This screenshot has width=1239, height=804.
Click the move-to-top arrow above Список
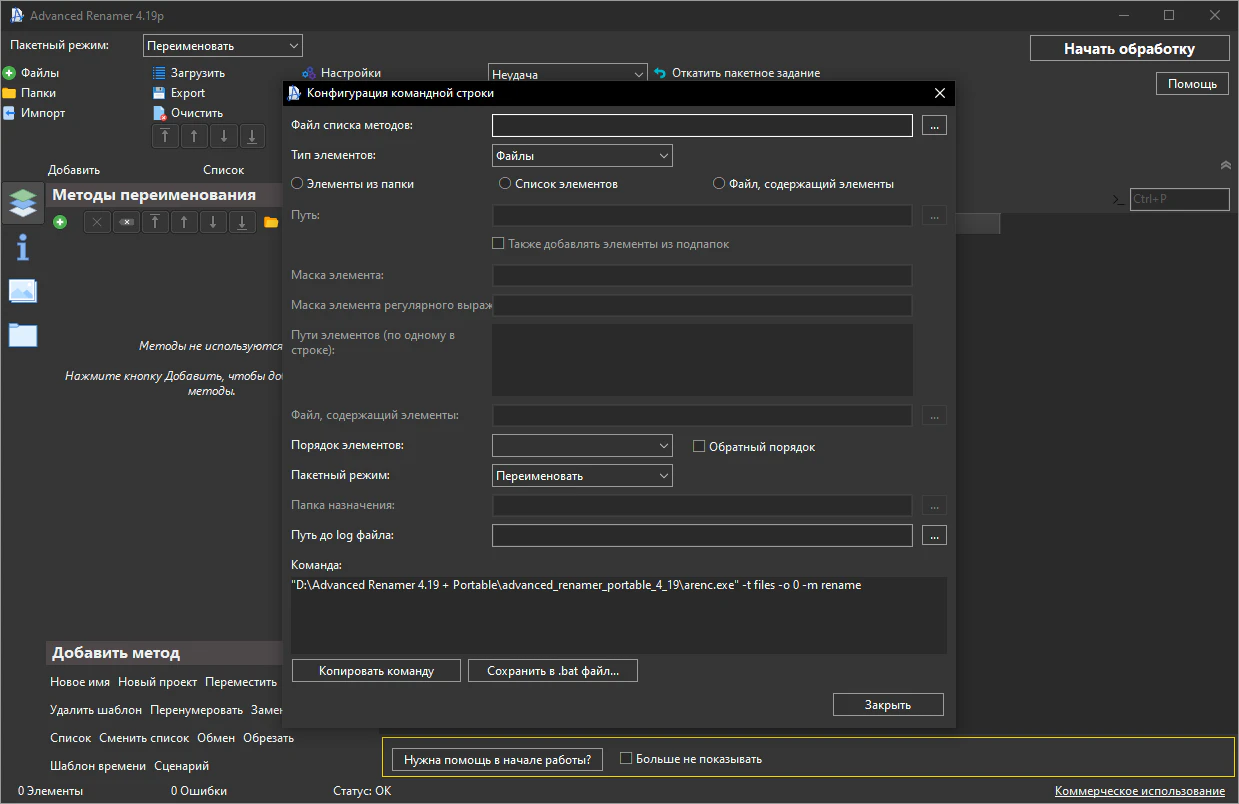[166, 136]
